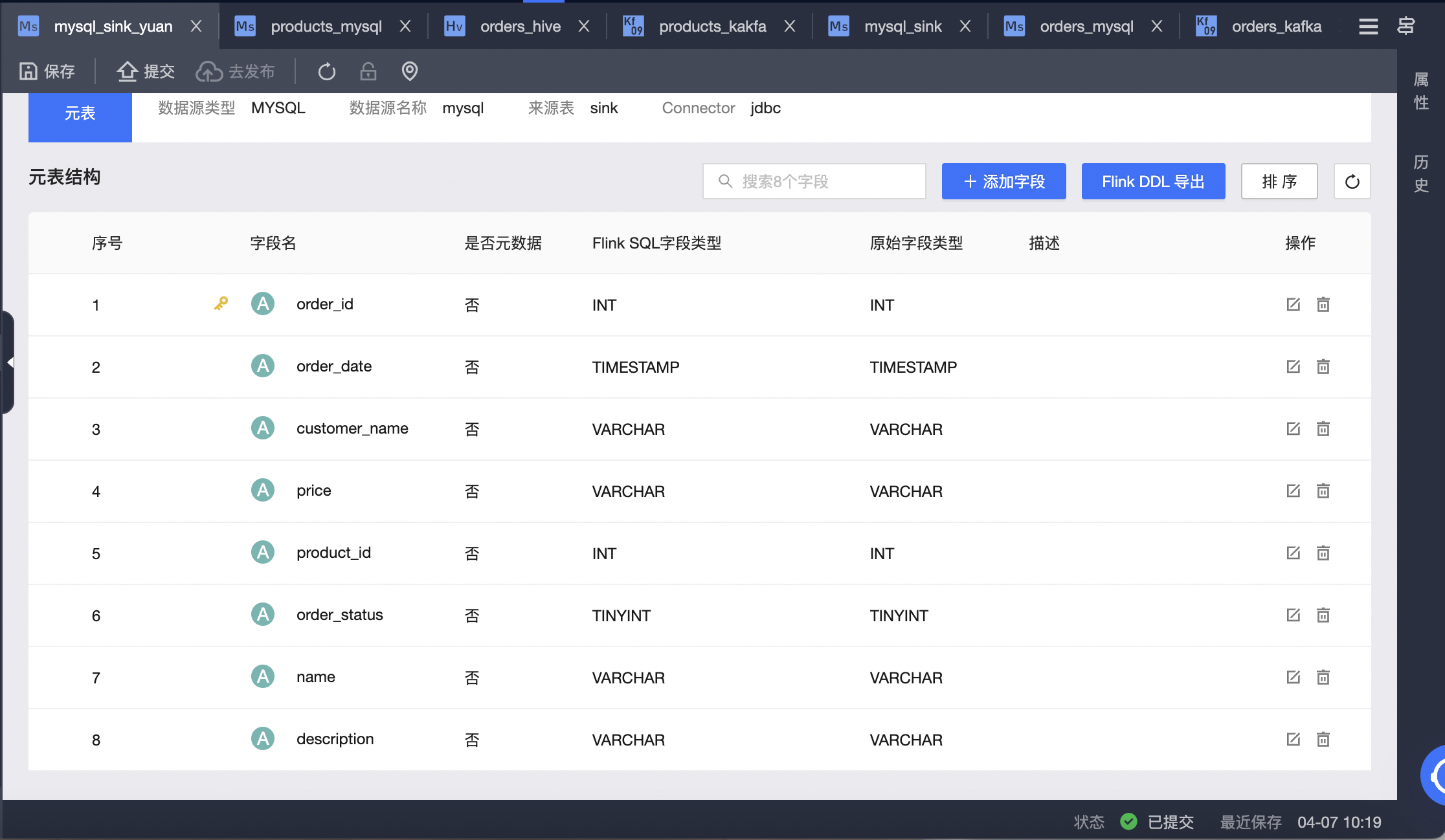The height and width of the screenshot is (840, 1445).
Task: Edit the description field
Action: pyautogui.click(x=1293, y=739)
